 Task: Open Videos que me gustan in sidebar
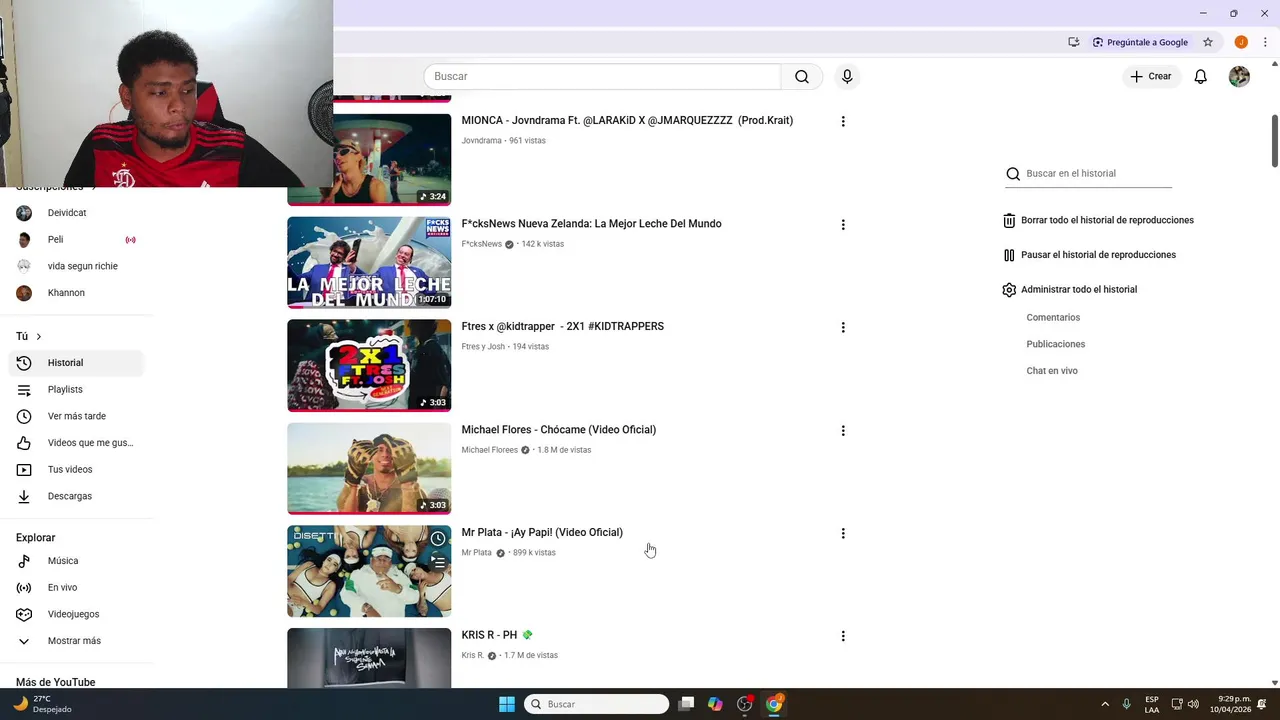[76, 443]
